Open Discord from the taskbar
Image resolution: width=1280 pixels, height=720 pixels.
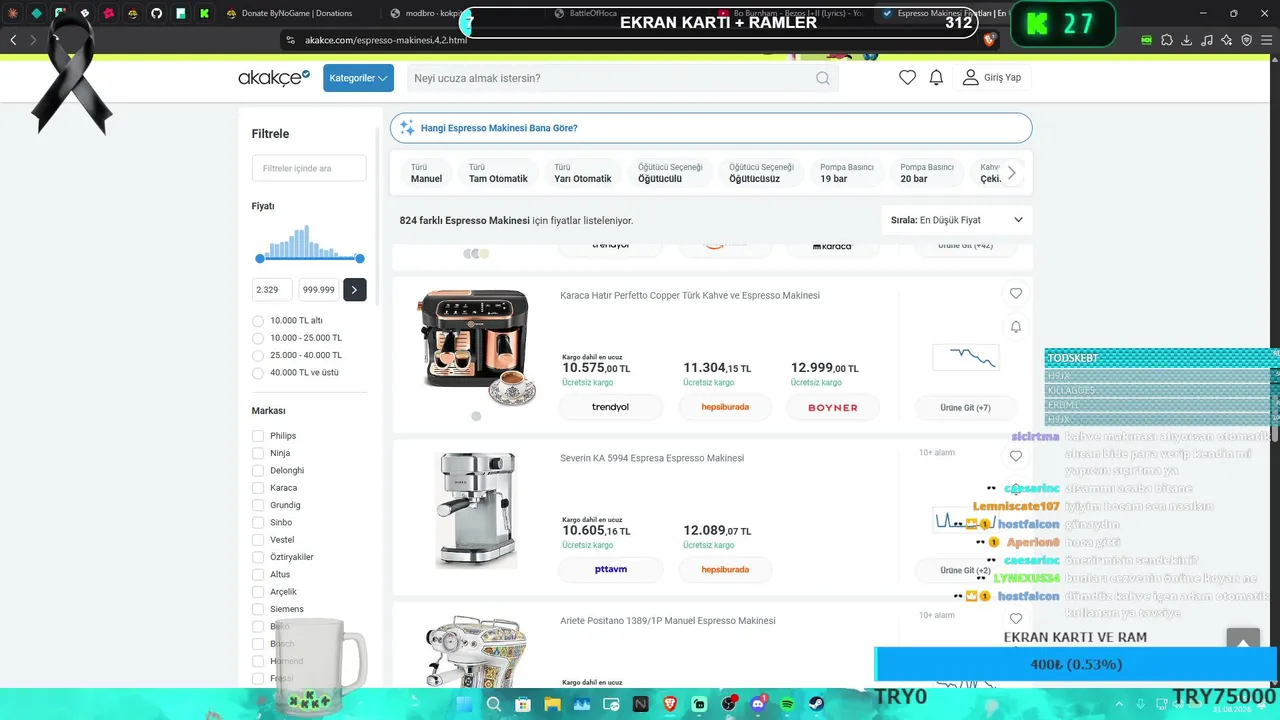757,704
